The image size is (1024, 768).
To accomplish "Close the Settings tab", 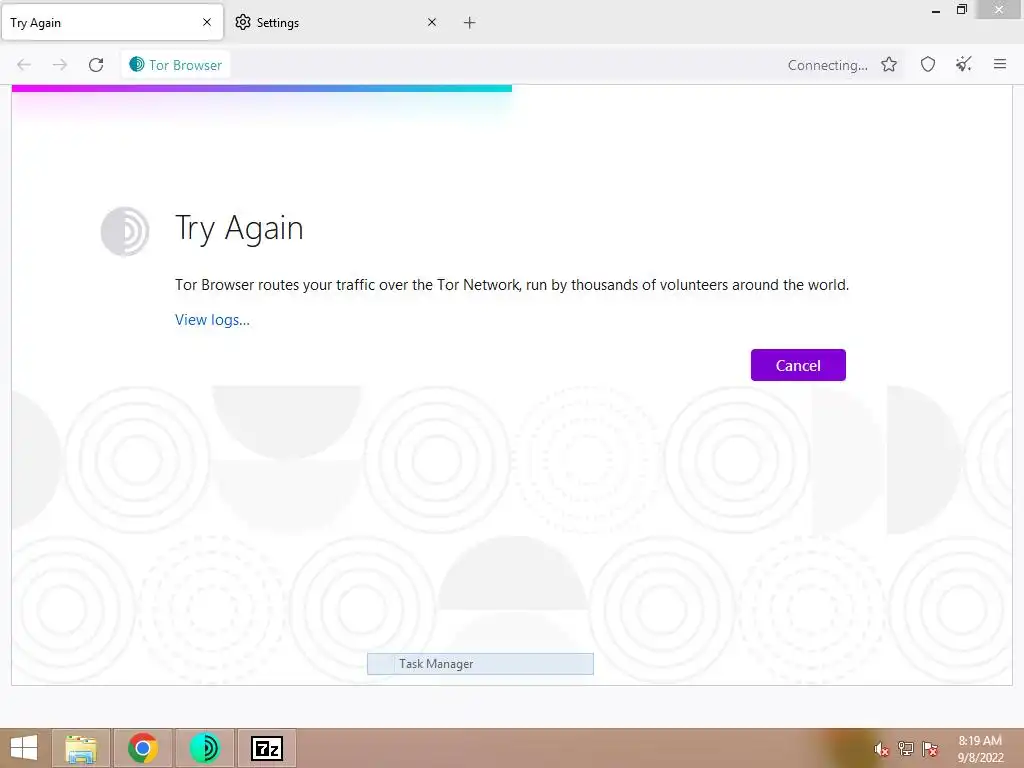I will coord(432,22).
